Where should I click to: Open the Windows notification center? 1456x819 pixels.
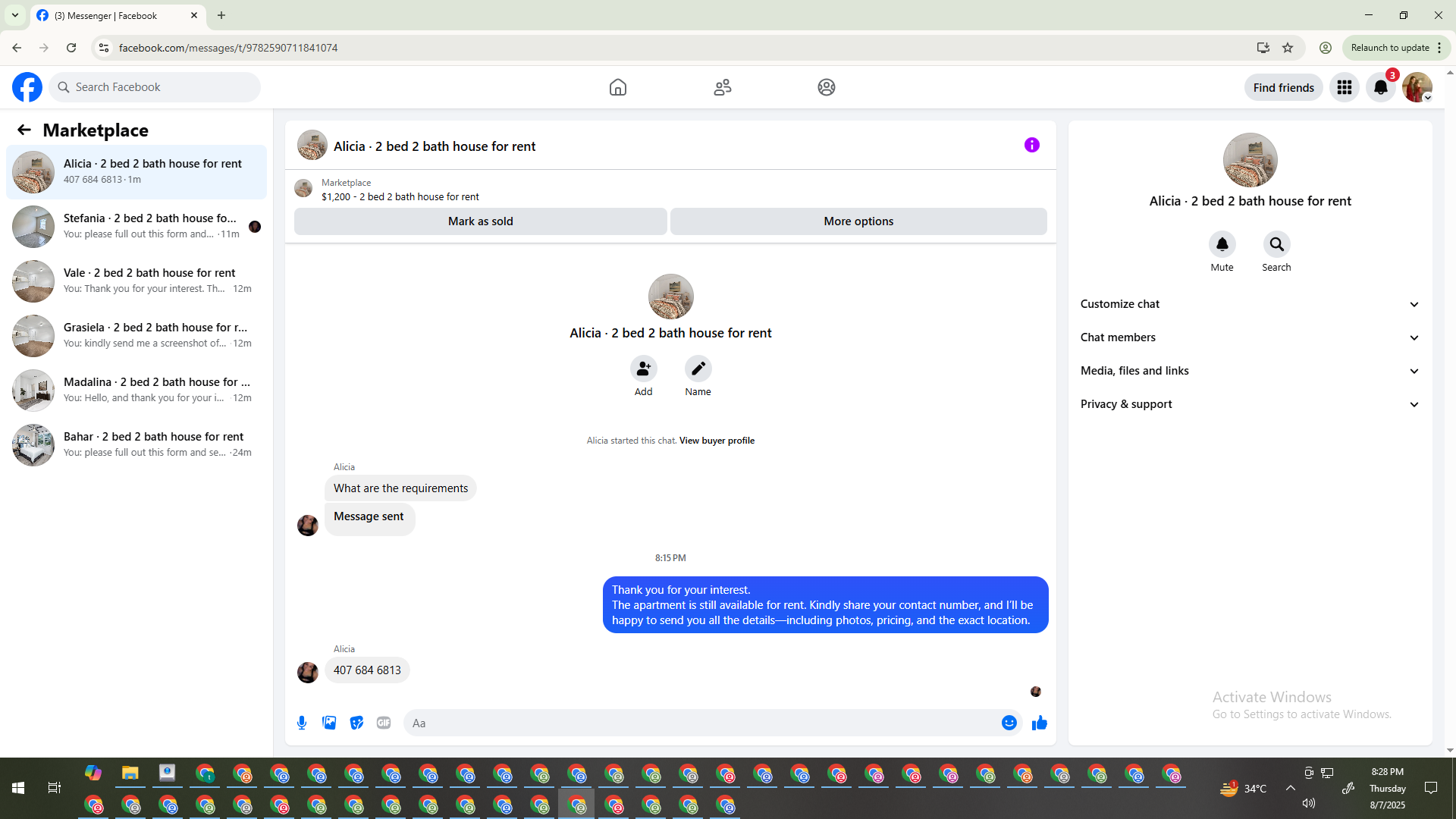[1431, 788]
